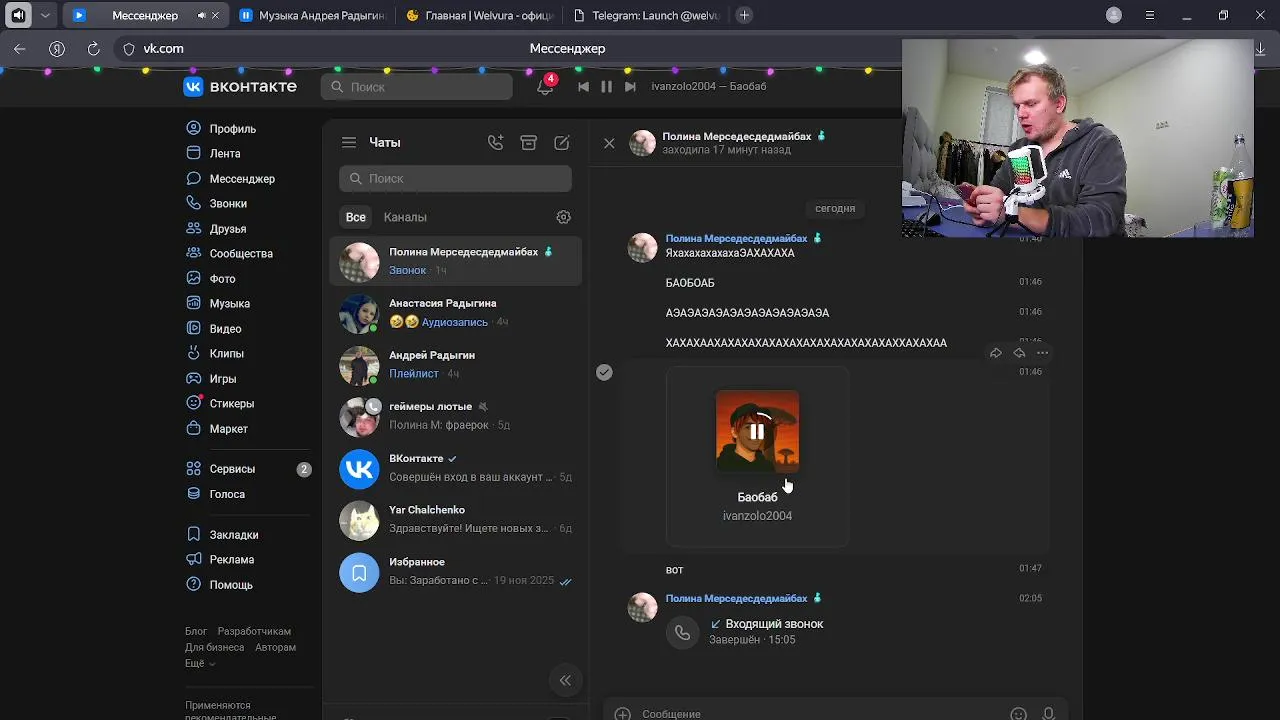The height and width of the screenshot is (720, 1280).
Task: Select the Каналы tab
Action: [x=405, y=217]
